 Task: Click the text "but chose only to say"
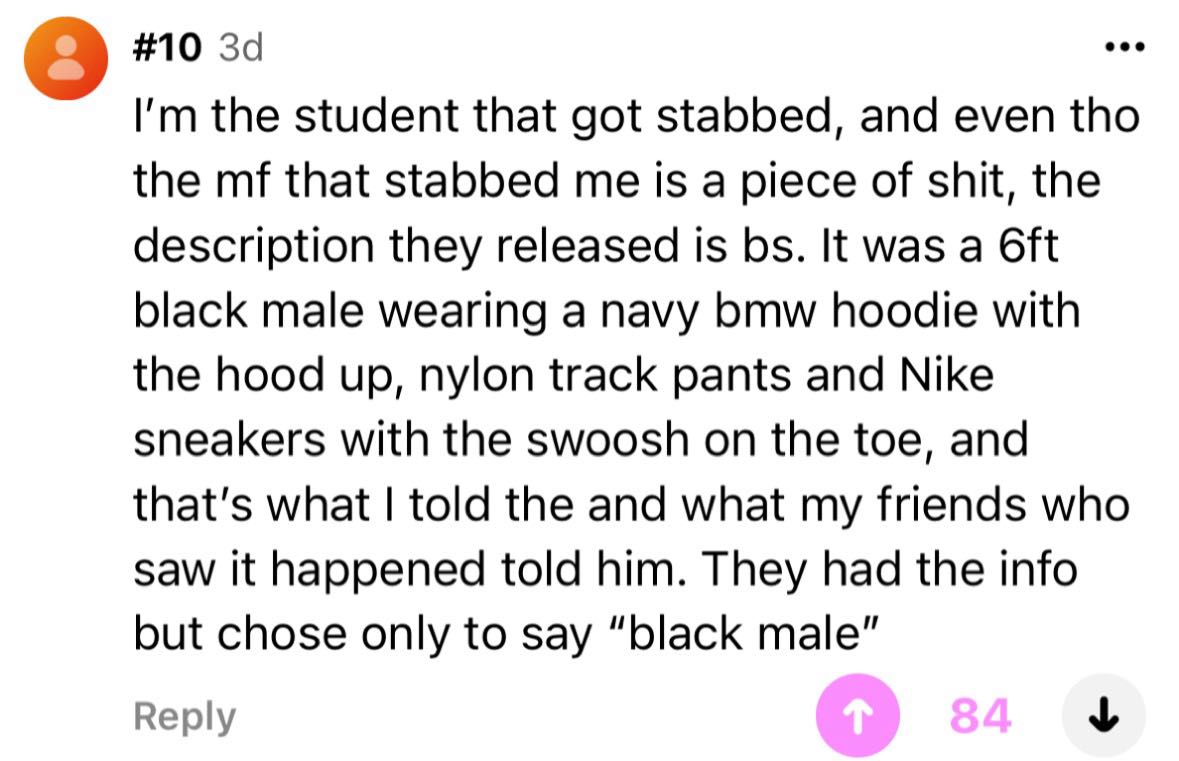click(x=360, y=634)
